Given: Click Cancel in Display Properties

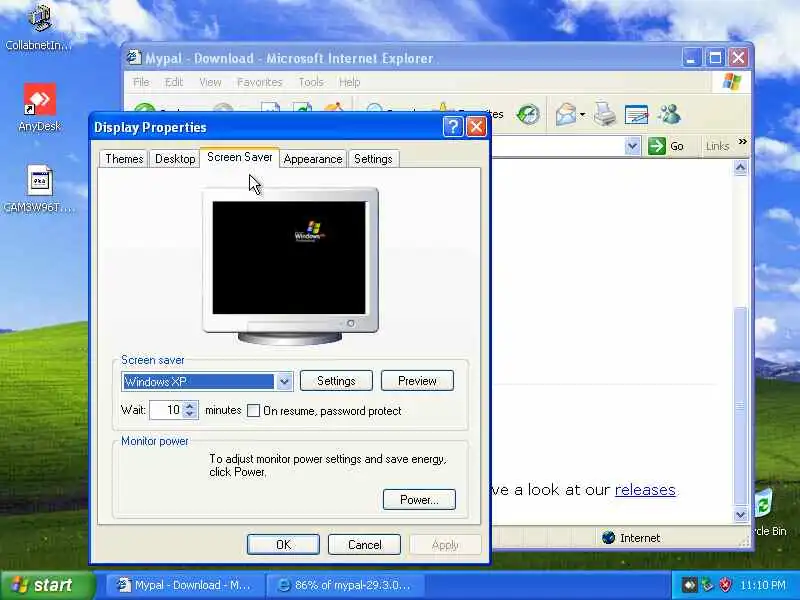Looking at the screenshot, I should point(364,545).
